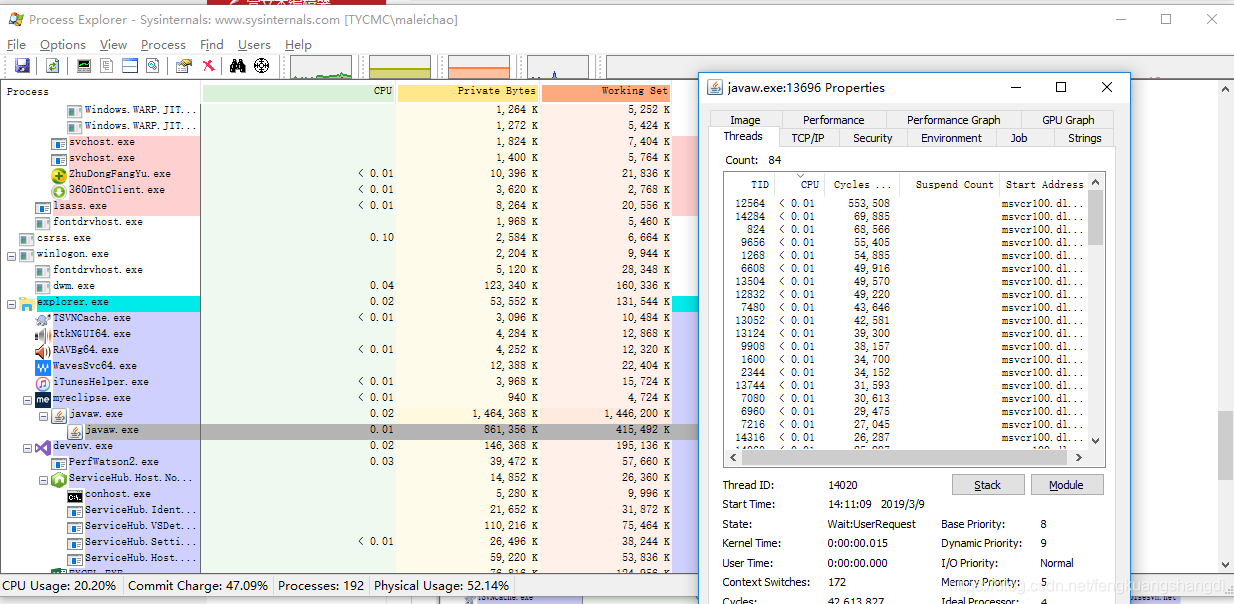
Task: Sort threads by the Cycles column header
Action: [x=862, y=184]
